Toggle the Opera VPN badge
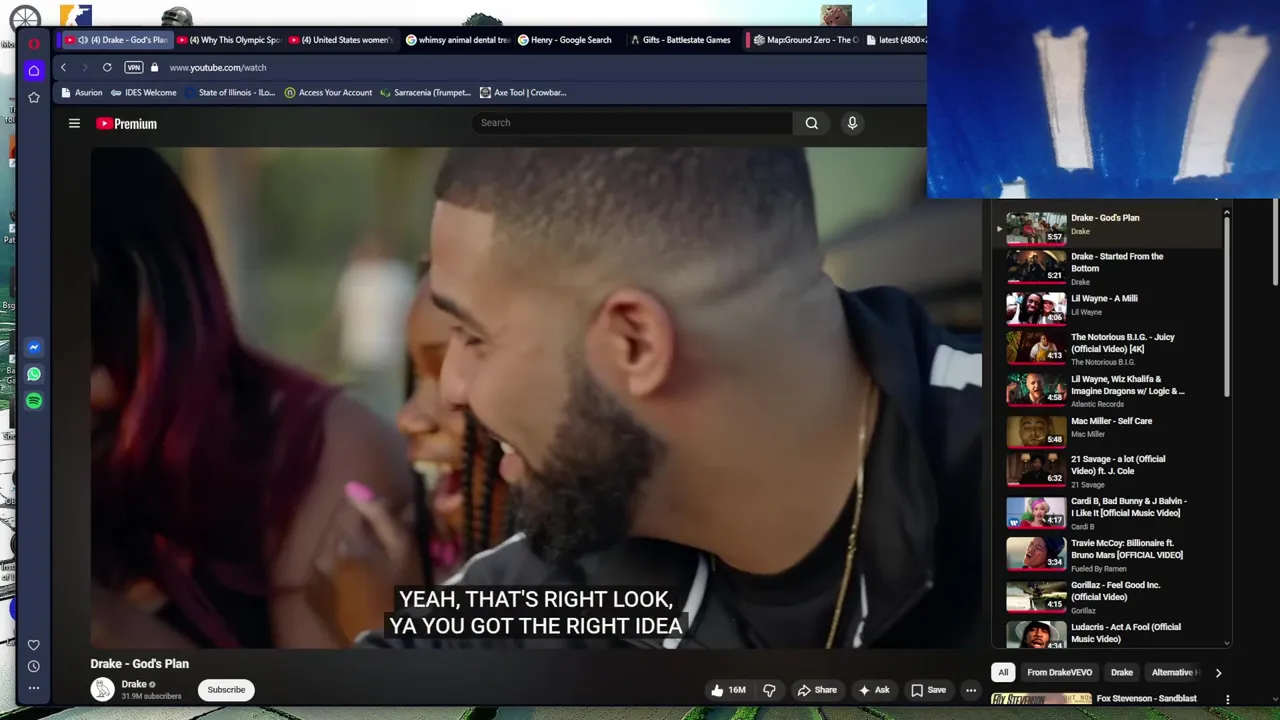 134,67
